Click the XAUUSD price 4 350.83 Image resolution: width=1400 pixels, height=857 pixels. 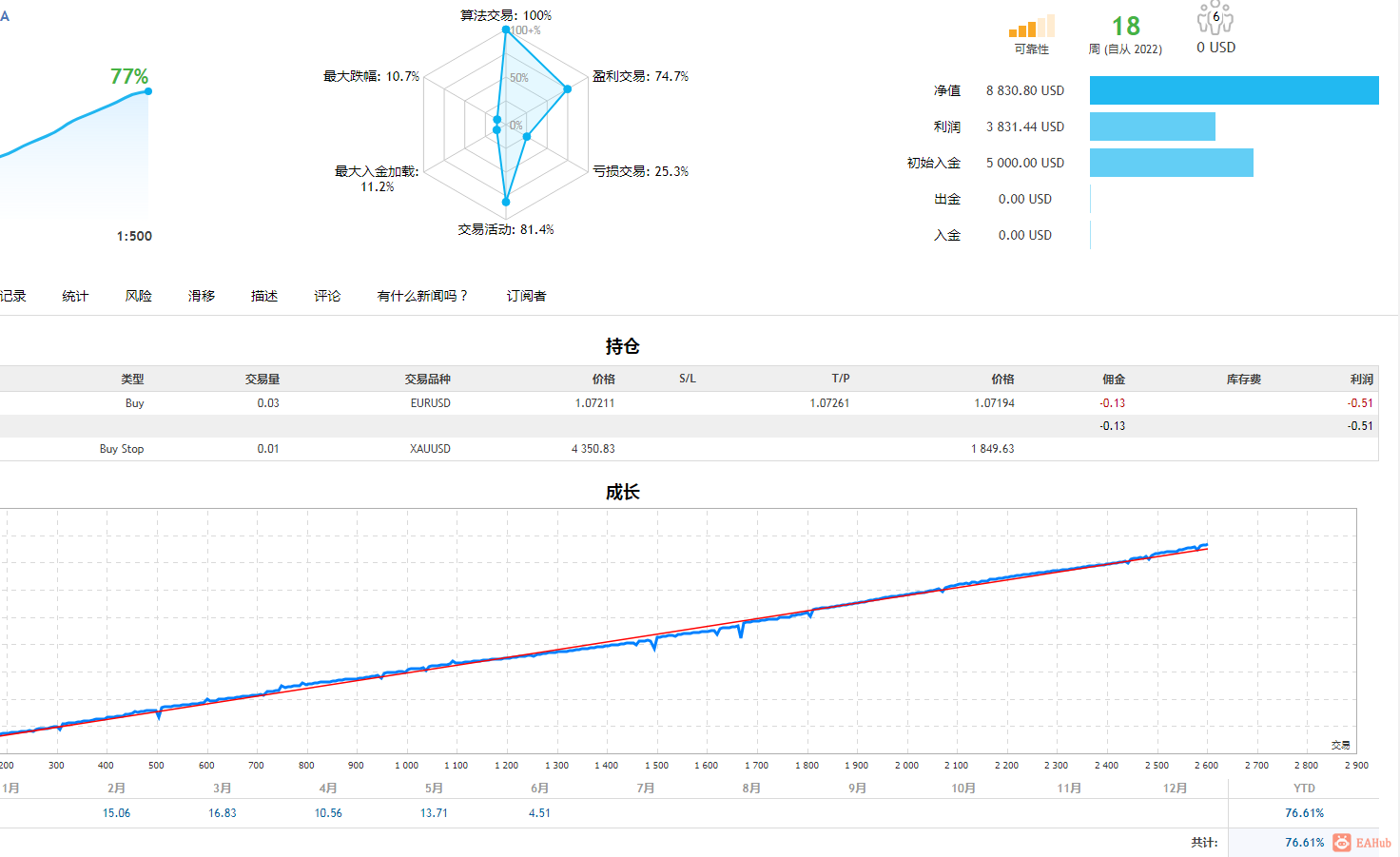(593, 449)
